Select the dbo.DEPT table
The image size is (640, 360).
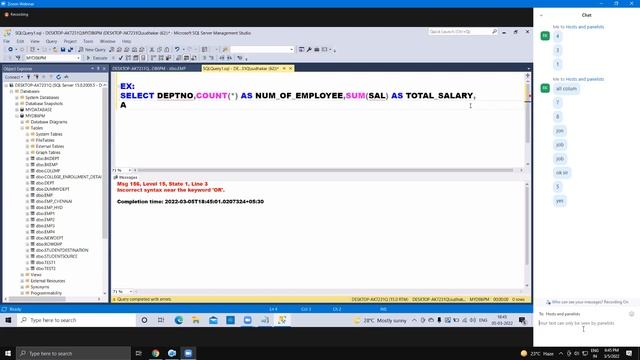pos(45,183)
